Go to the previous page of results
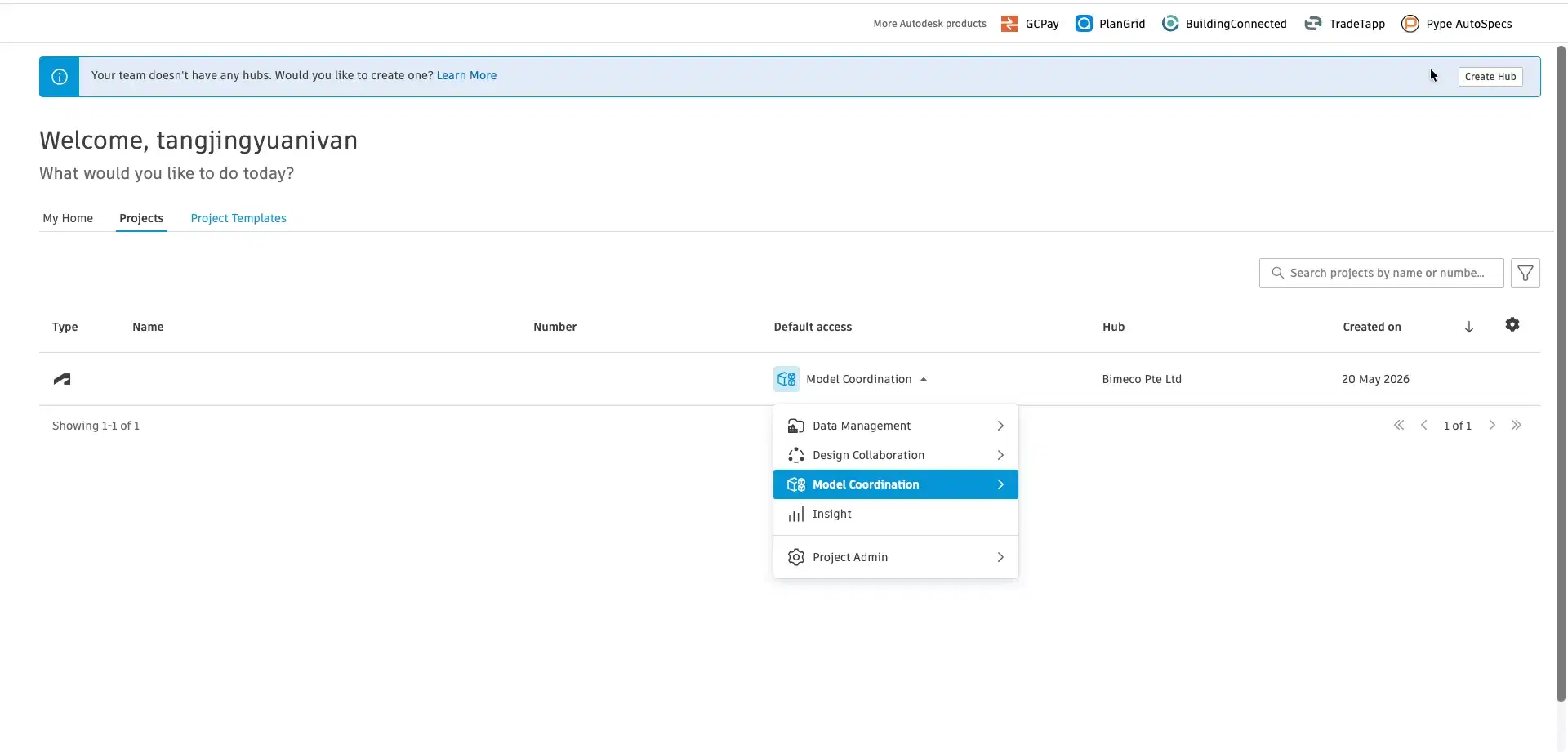 [1423, 425]
